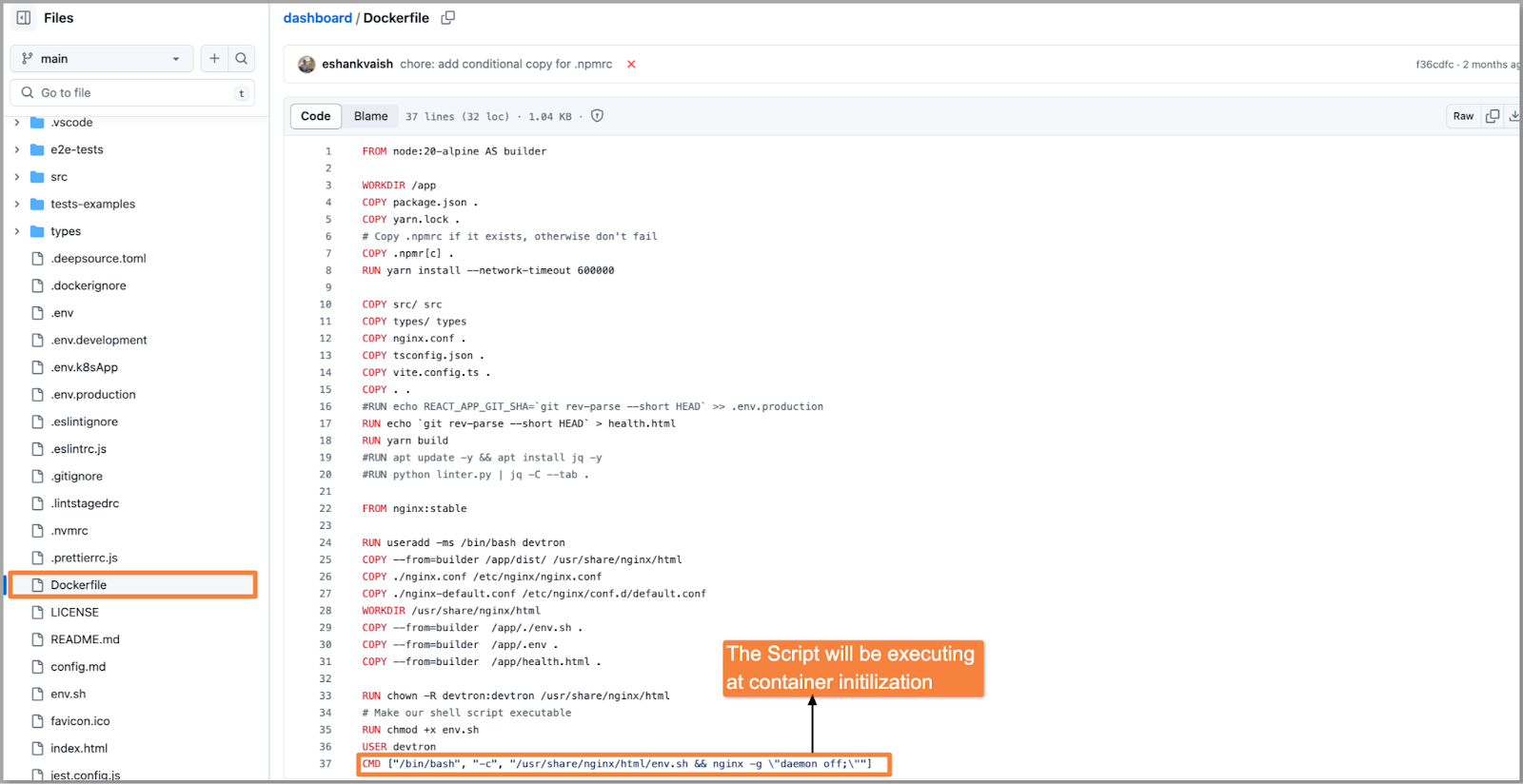Open index.html file
1523x784 pixels.
pyautogui.click(x=79, y=749)
